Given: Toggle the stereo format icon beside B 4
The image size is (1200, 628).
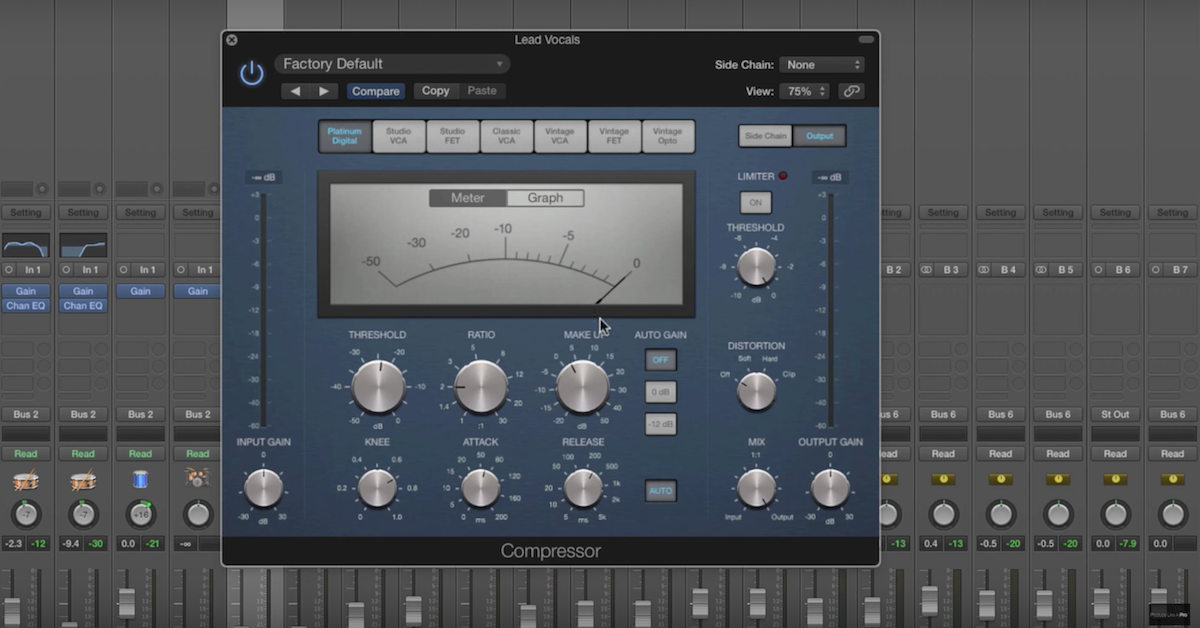Looking at the screenshot, I should [x=984, y=270].
